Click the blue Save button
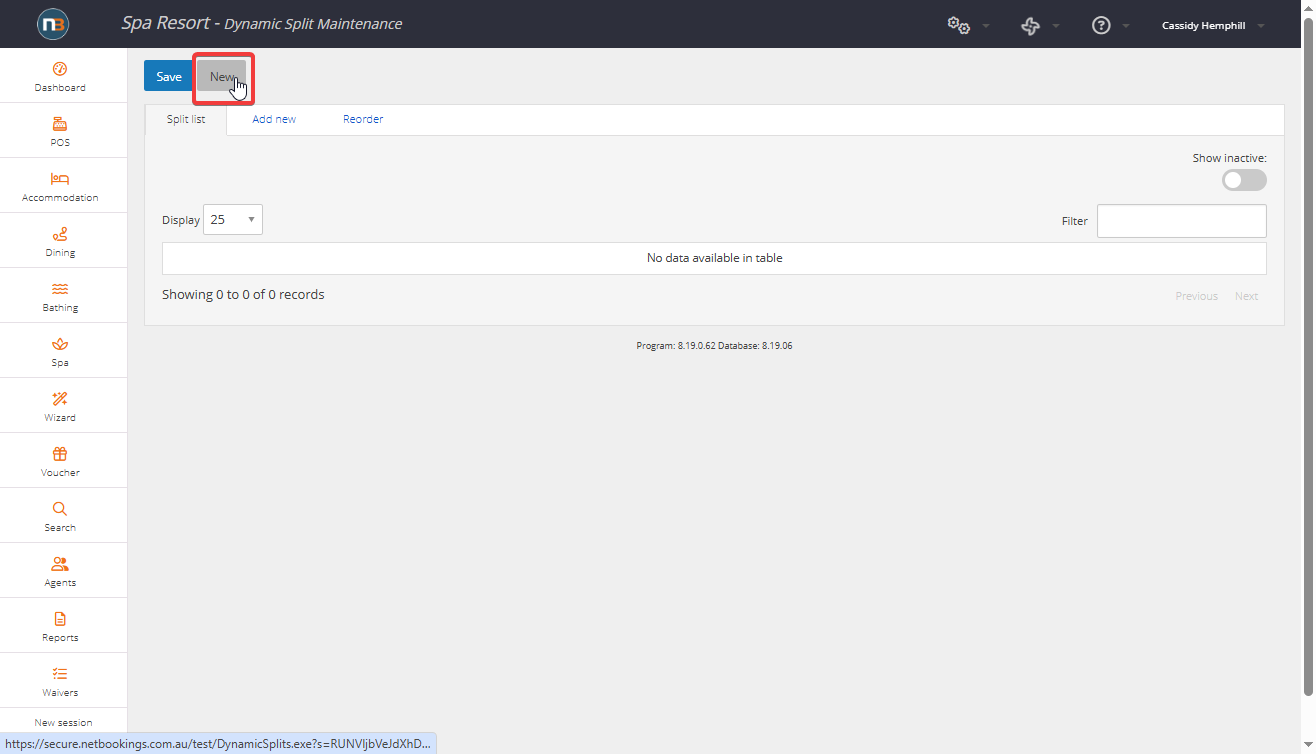The image size is (1316, 754). (x=169, y=77)
